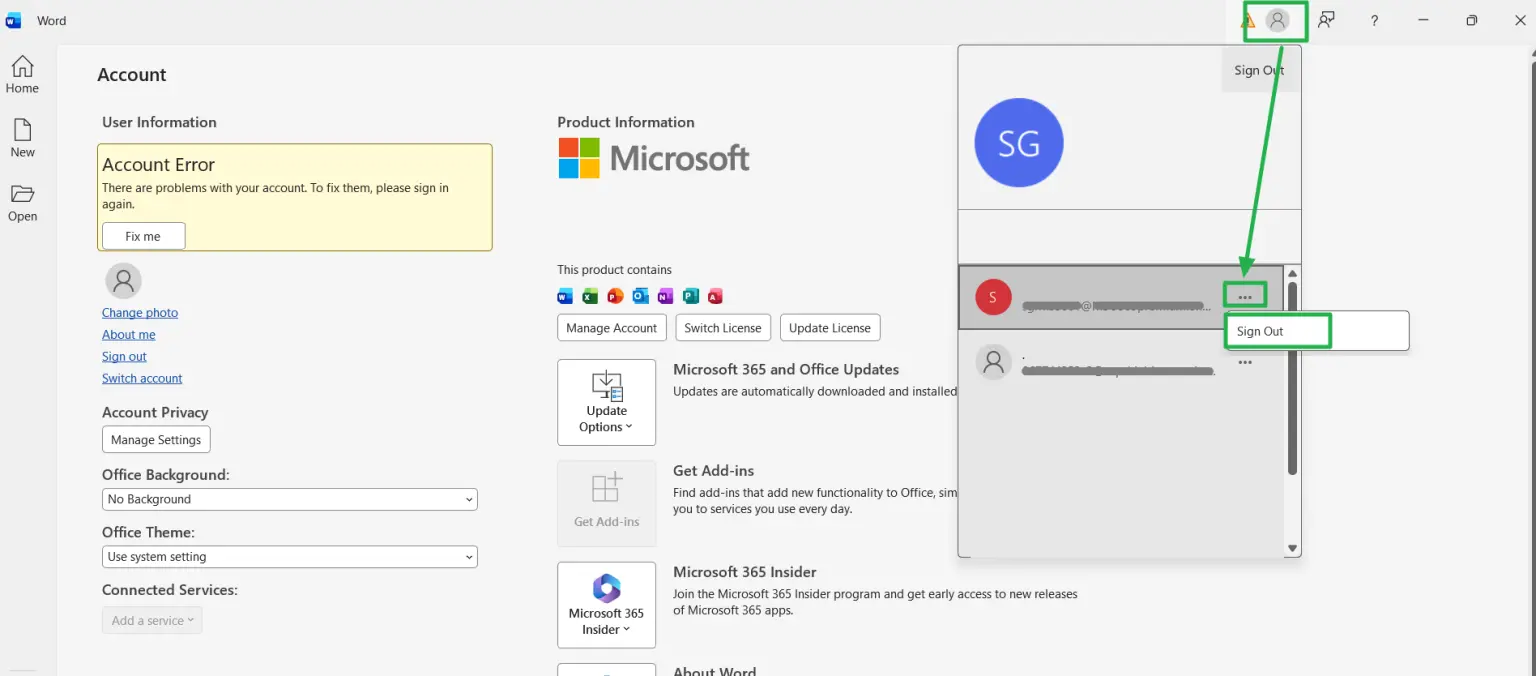
Task: Click the Product Information heading
Action: [626, 122]
